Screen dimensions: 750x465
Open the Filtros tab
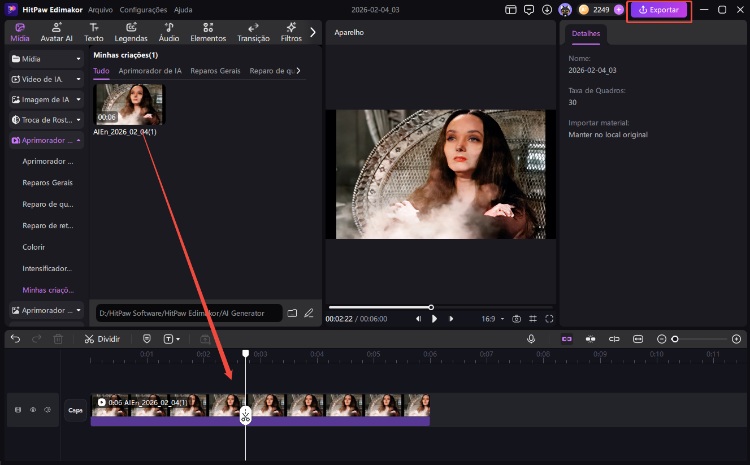pyautogui.click(x=291, y=33)
